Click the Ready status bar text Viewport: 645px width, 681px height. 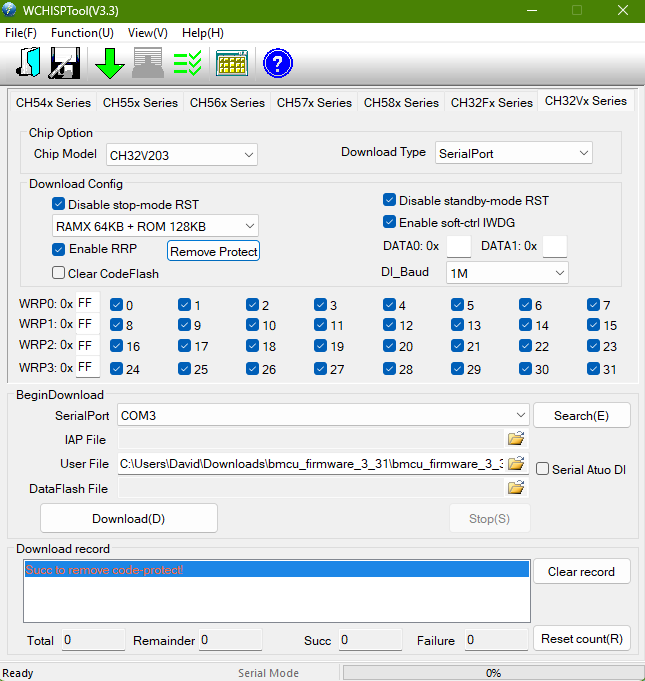click(x=18, y=673)
